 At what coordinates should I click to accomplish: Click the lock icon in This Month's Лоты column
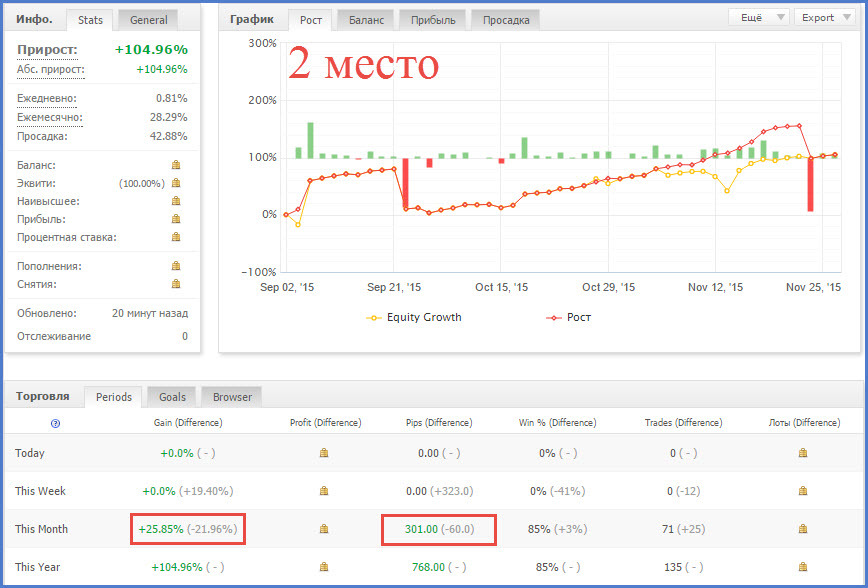(x=803, y=529)
